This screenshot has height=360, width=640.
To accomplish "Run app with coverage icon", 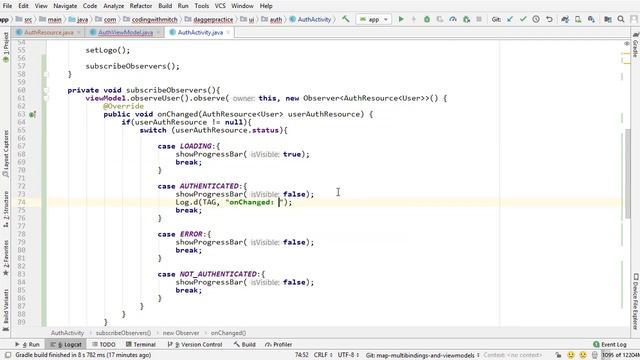I will tap(440, 19).
